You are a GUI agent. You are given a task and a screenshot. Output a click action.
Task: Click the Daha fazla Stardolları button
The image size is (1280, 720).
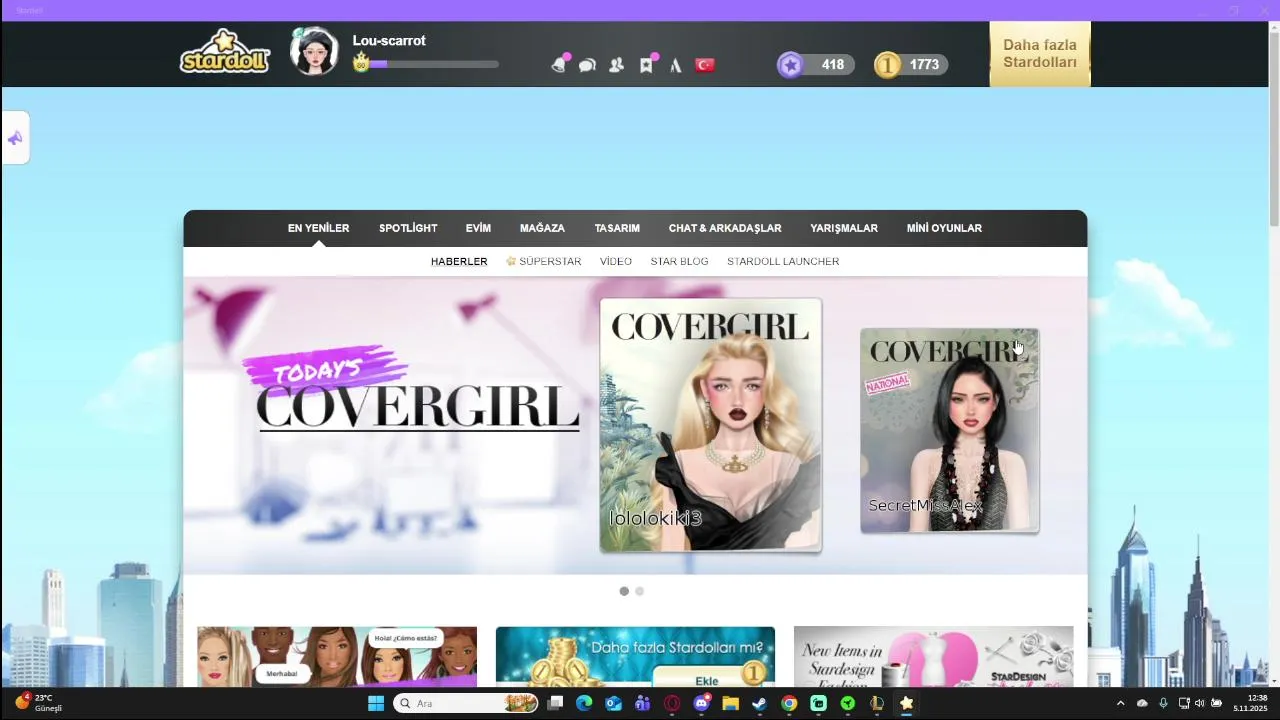1040,54
